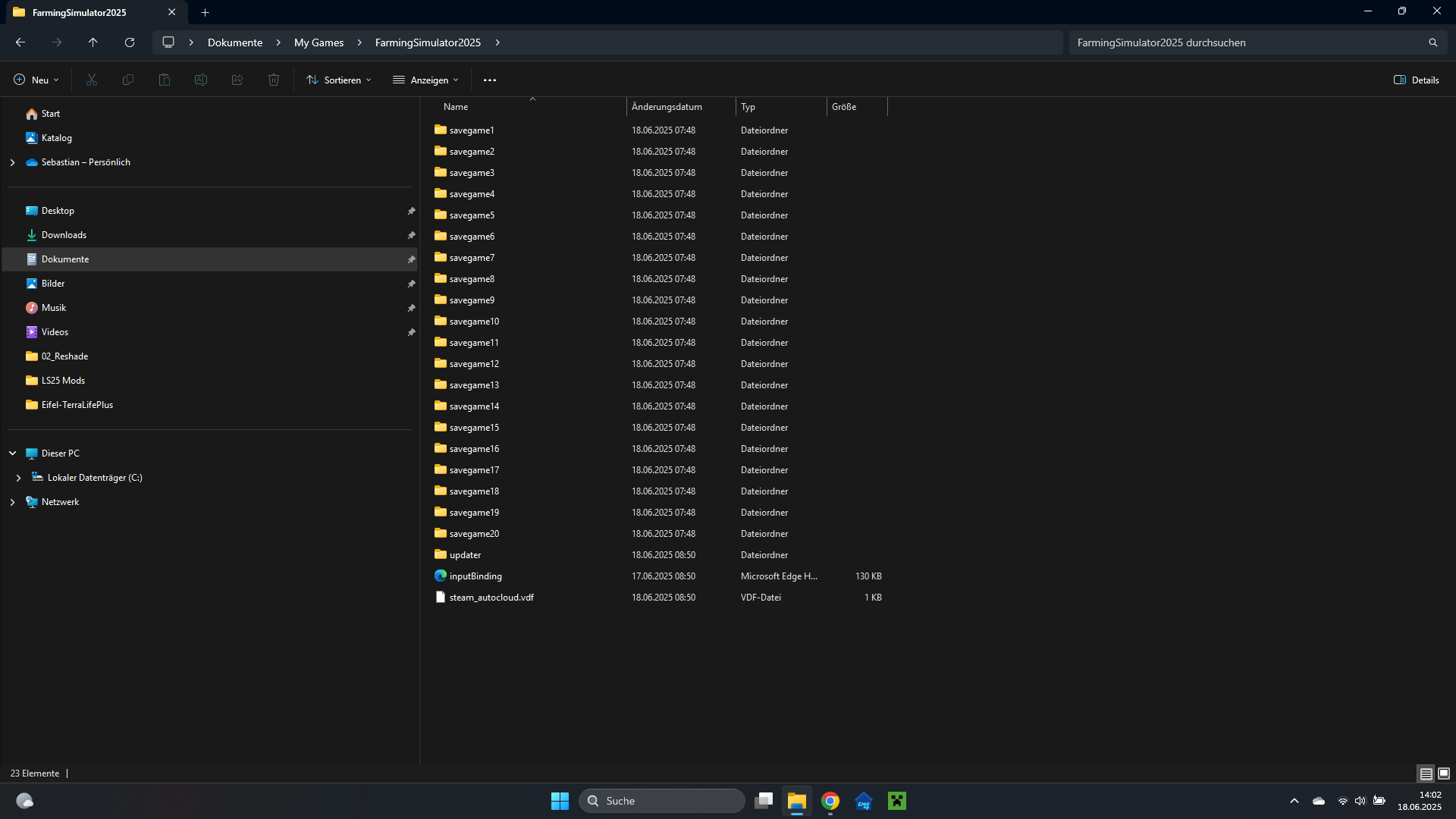The width and height of the screenshot is (1456, 819).
Task: Click the Cut scissors icon in toolbar
Action: [92, 80]
